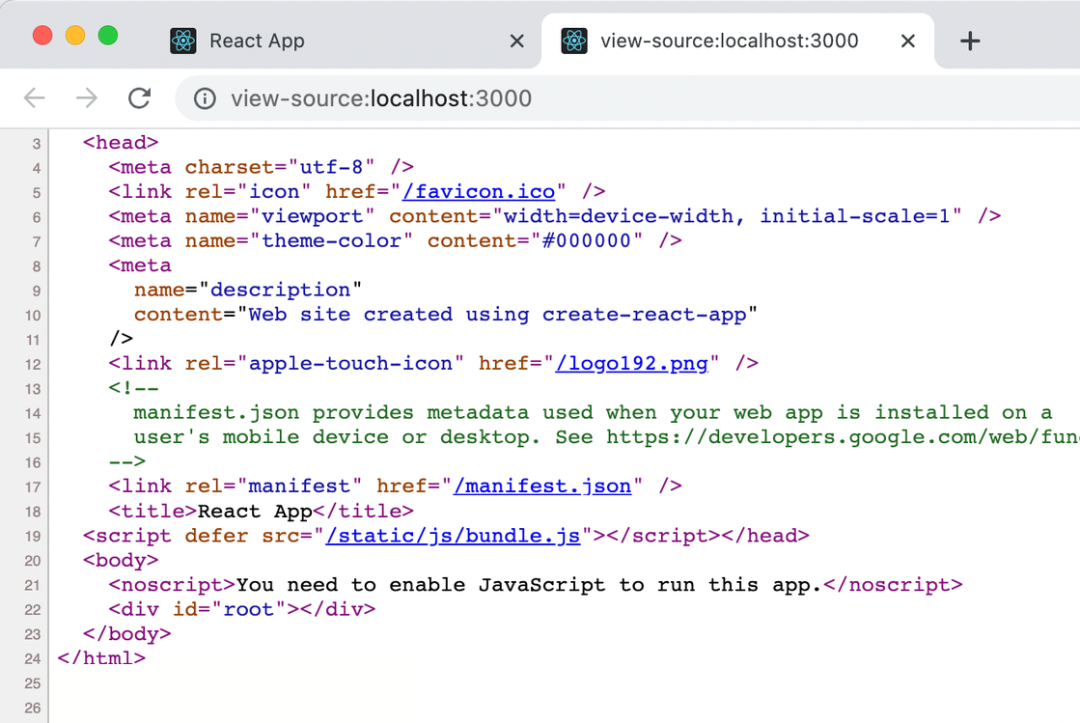Click the browser back arrow
This screenshot has width=1080, height=723.
35,98
